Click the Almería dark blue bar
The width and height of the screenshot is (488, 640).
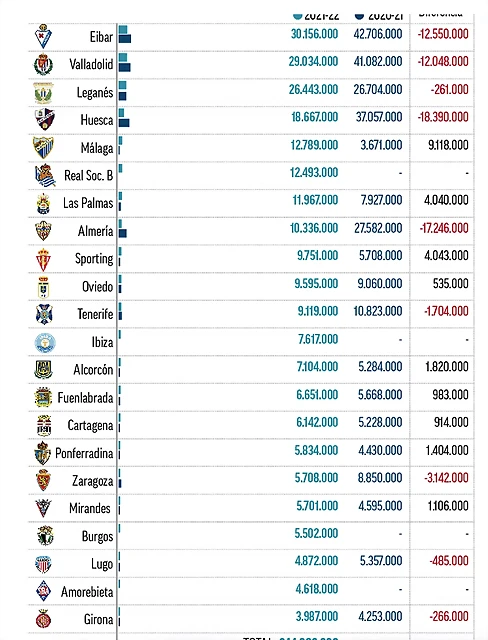coord(123,233)
